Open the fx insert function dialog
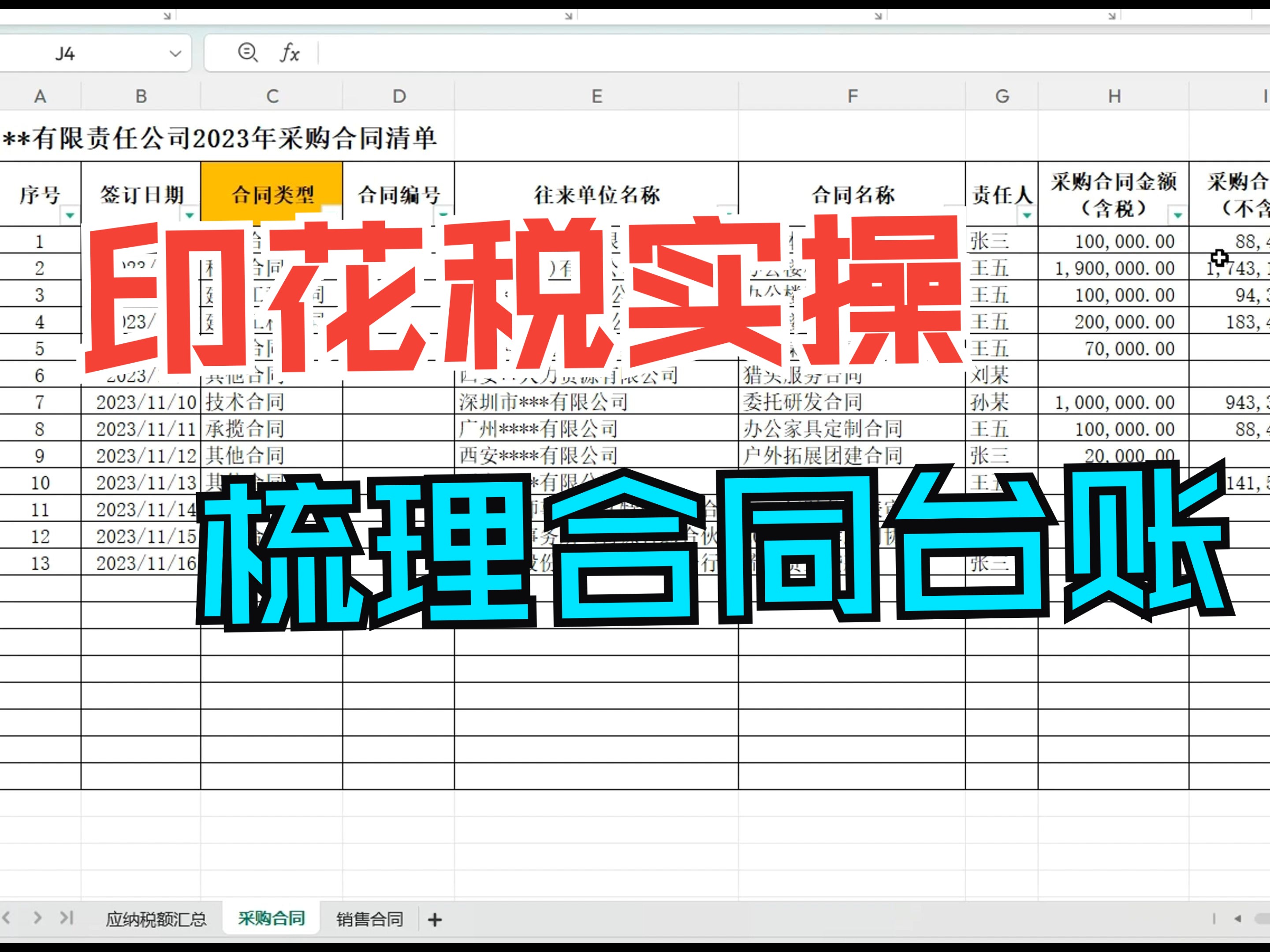 290,53
